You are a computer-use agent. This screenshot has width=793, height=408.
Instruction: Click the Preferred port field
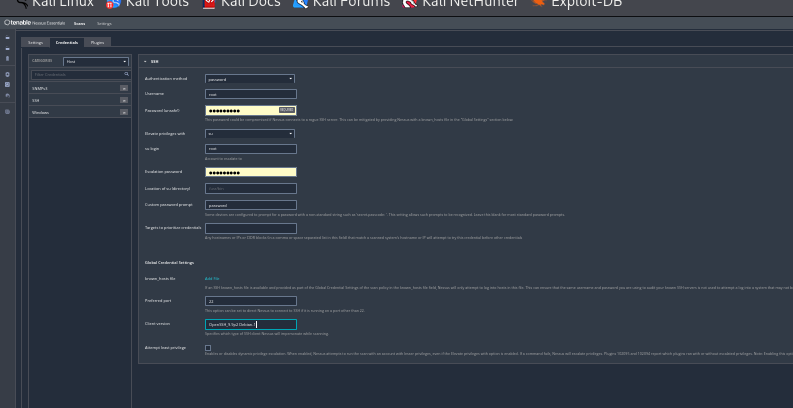(251, 301)
